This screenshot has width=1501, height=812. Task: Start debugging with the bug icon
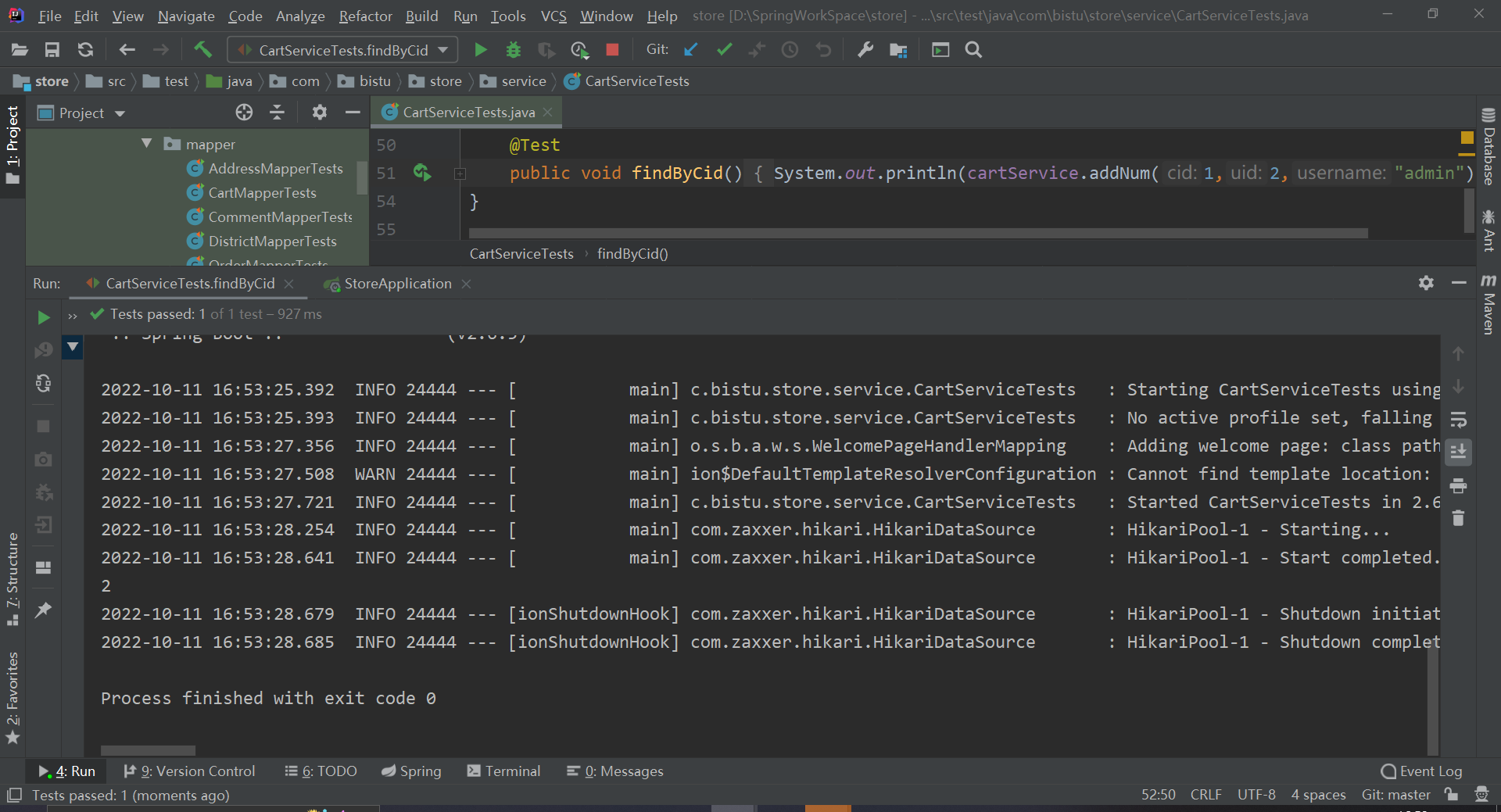(514, 50)
